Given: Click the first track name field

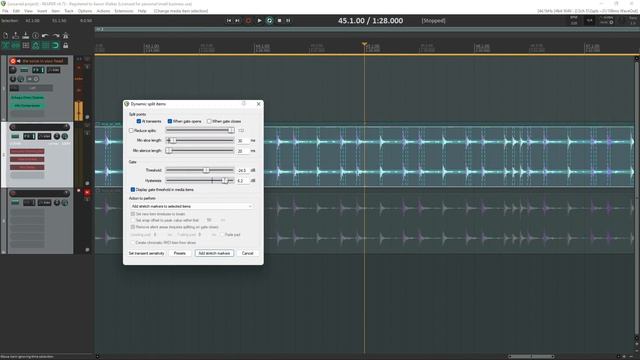Looking at the screenshot, I should point(43,61).
